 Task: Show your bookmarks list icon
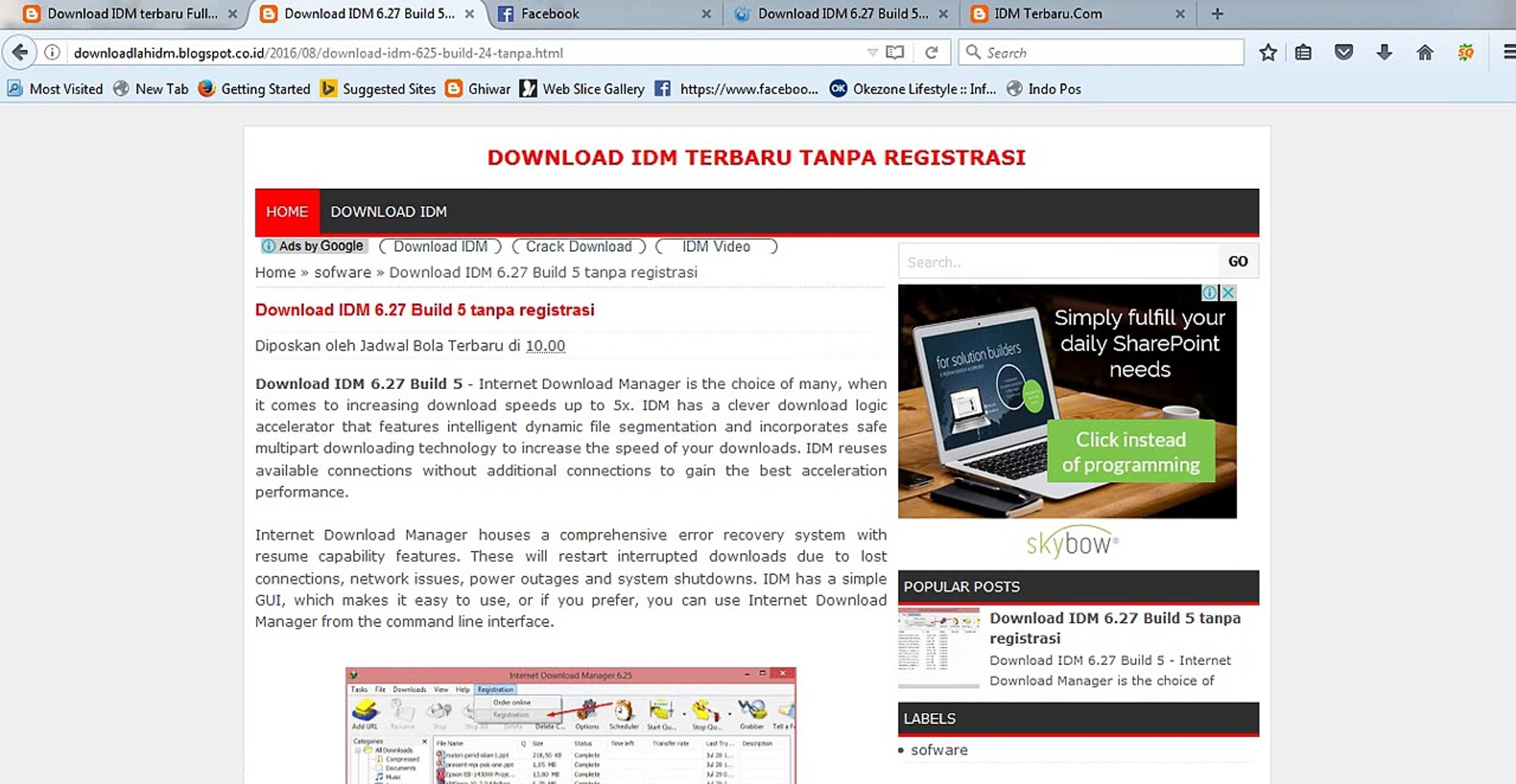1303,52
